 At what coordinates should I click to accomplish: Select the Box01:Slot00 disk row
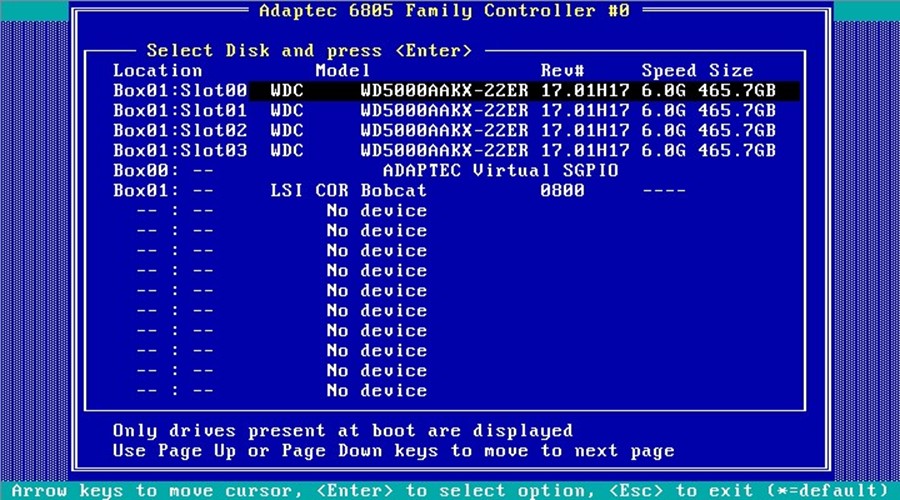(444, 91)
